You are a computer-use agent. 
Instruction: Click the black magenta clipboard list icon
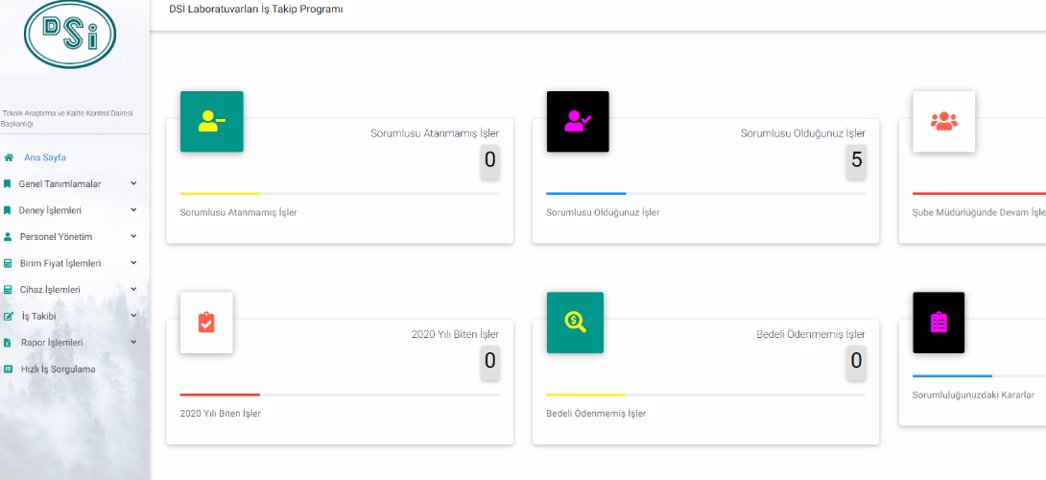click(x=938, y=322)
